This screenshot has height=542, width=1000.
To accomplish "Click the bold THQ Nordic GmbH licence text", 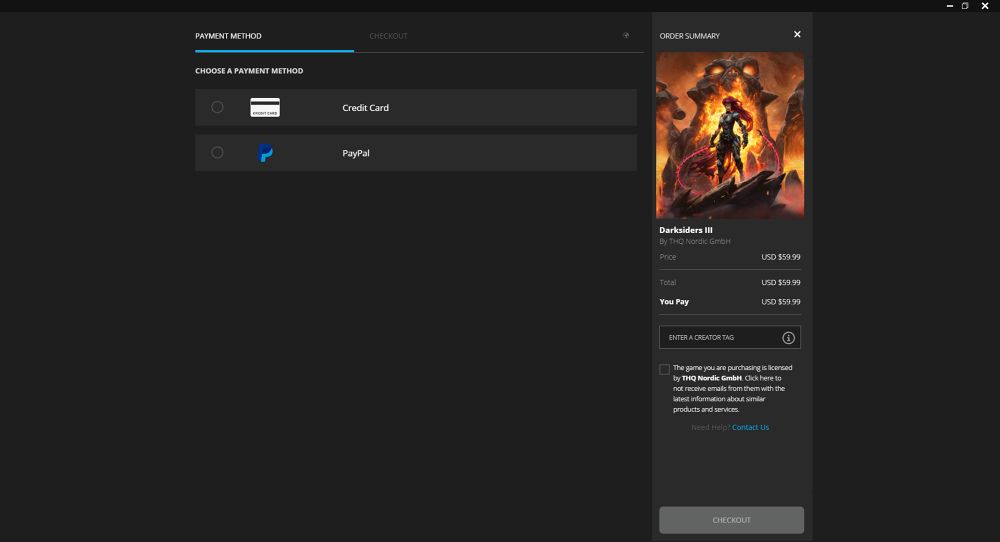I will pos(710,378).
